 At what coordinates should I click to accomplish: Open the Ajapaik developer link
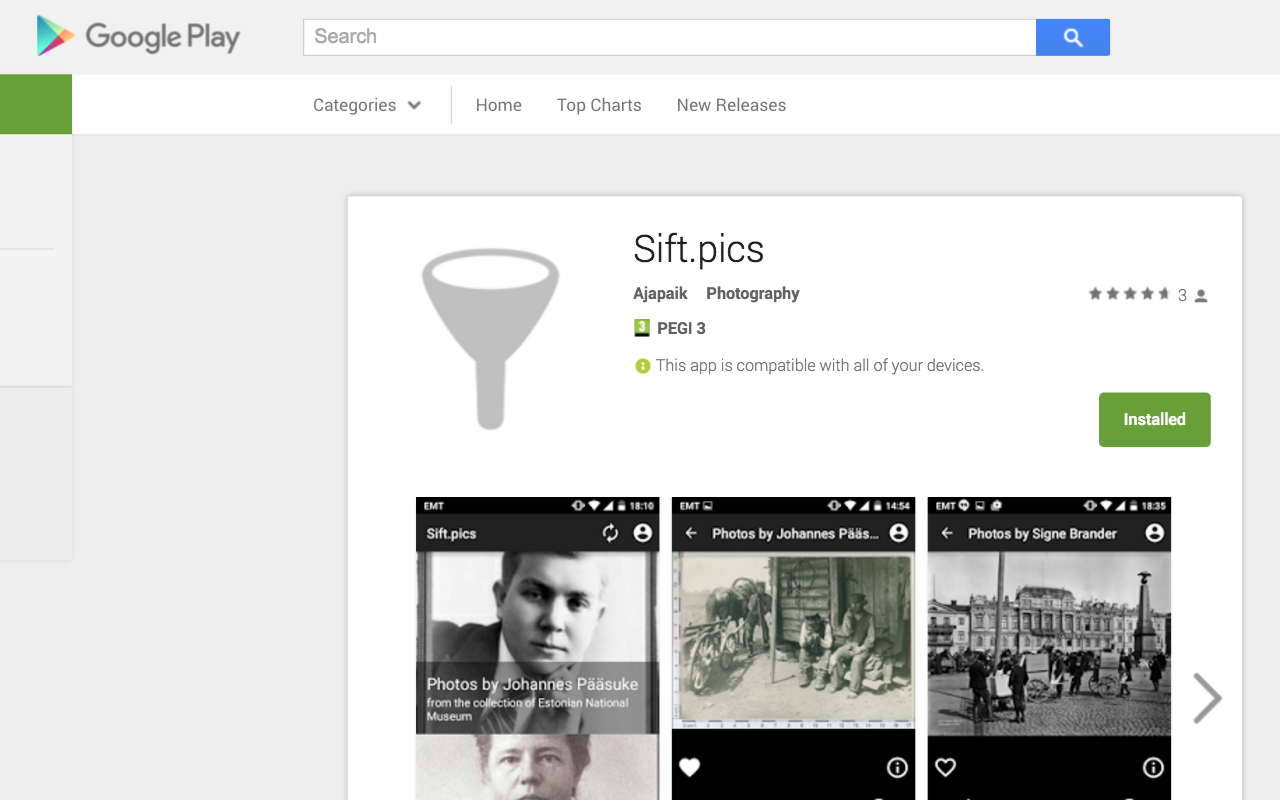pyautogui.click(x=660, y=293)
